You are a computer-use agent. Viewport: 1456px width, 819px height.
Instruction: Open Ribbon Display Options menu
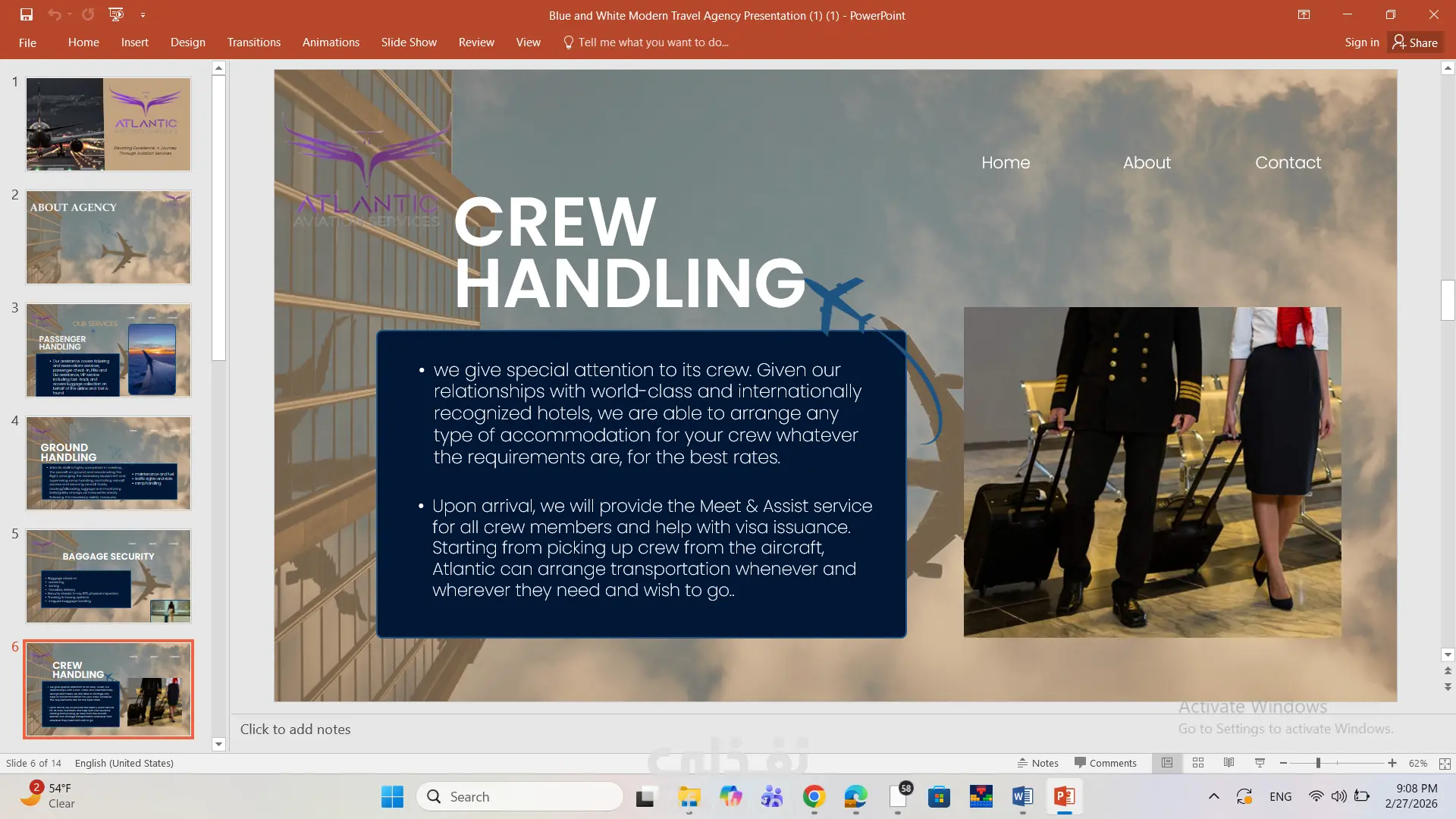(1304, 14)
